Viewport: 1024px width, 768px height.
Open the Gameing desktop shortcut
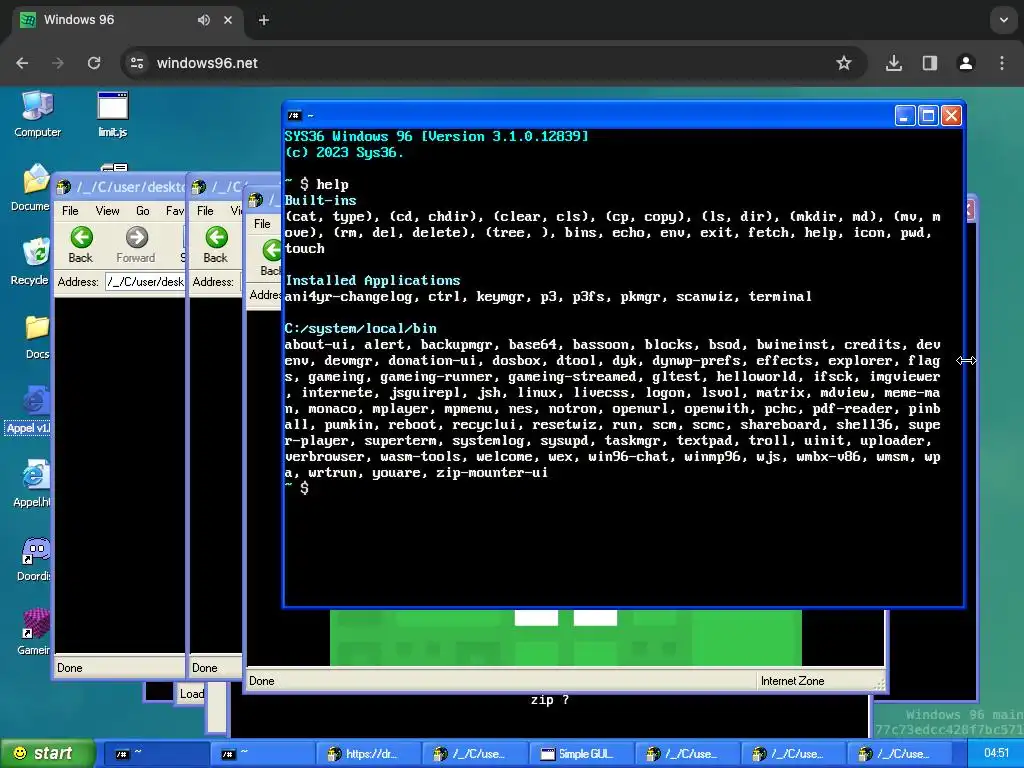tap(34, 632)
